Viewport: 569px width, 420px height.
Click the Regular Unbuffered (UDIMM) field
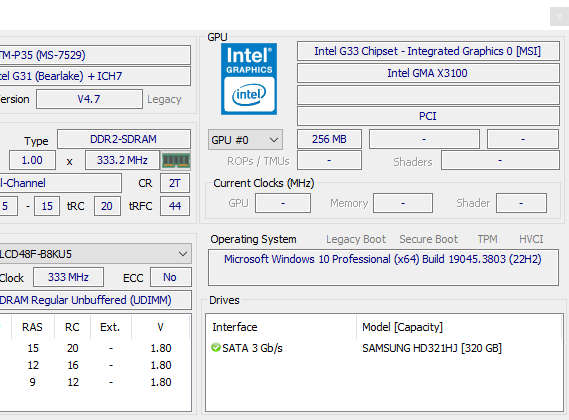pos(95,300)
